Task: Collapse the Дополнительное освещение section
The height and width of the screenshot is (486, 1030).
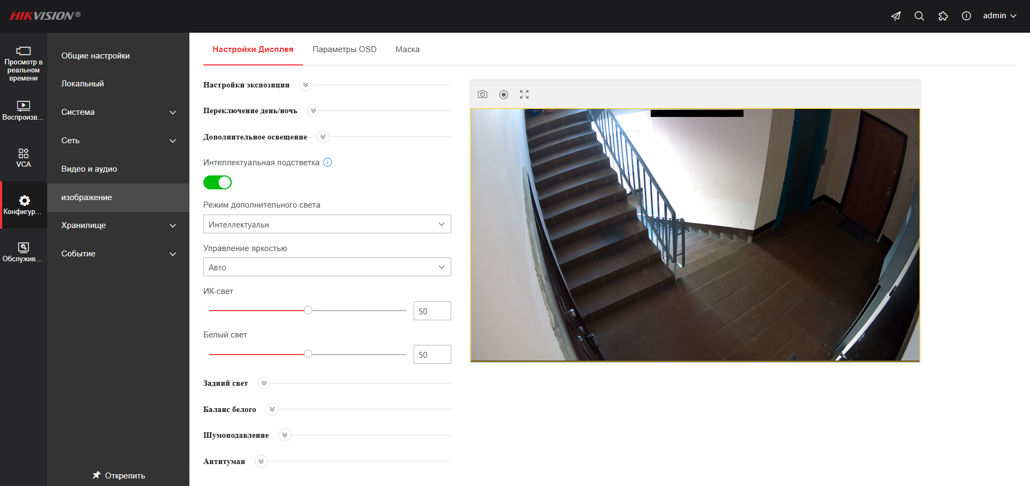Action: (x=323, y=137)
